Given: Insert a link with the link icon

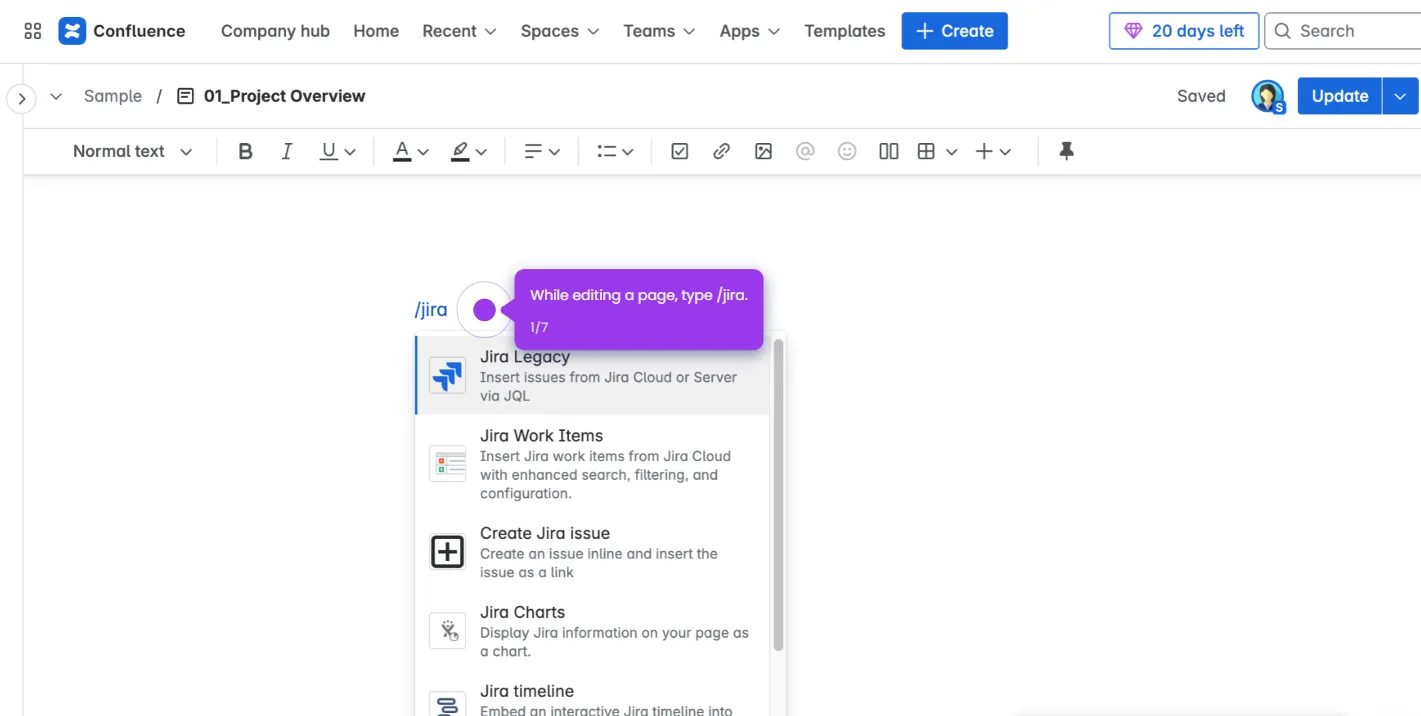Looking at the screenshot, I should pyautogui.click(x=721, y=151).
